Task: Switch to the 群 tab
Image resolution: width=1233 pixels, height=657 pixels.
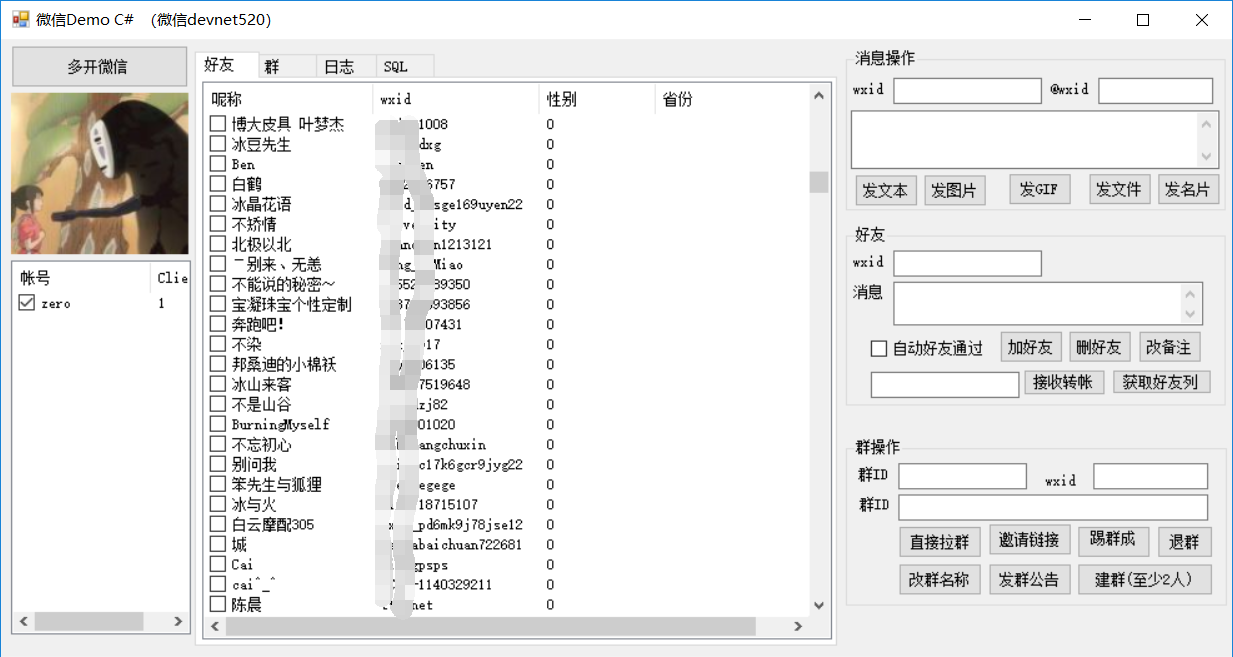Action: pos(287,66)
